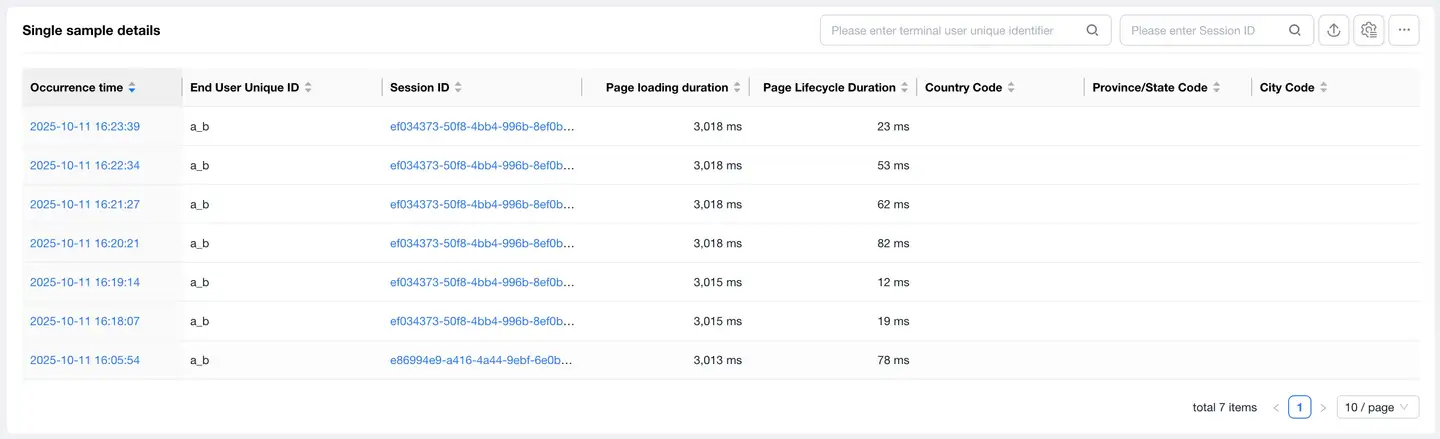Select page 1 in pagination
Screen dimensions: 1440x439
point(1299,407)
